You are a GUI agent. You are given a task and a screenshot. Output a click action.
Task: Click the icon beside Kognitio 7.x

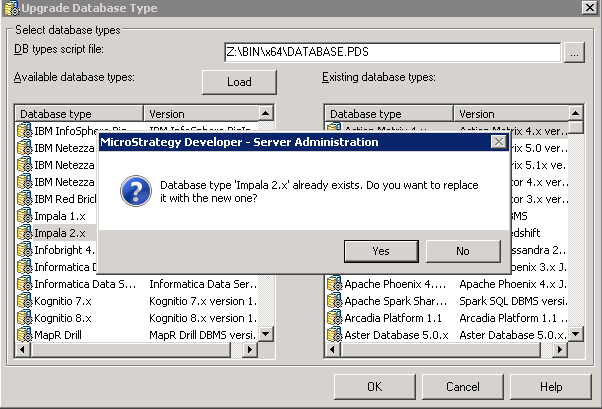25,300
